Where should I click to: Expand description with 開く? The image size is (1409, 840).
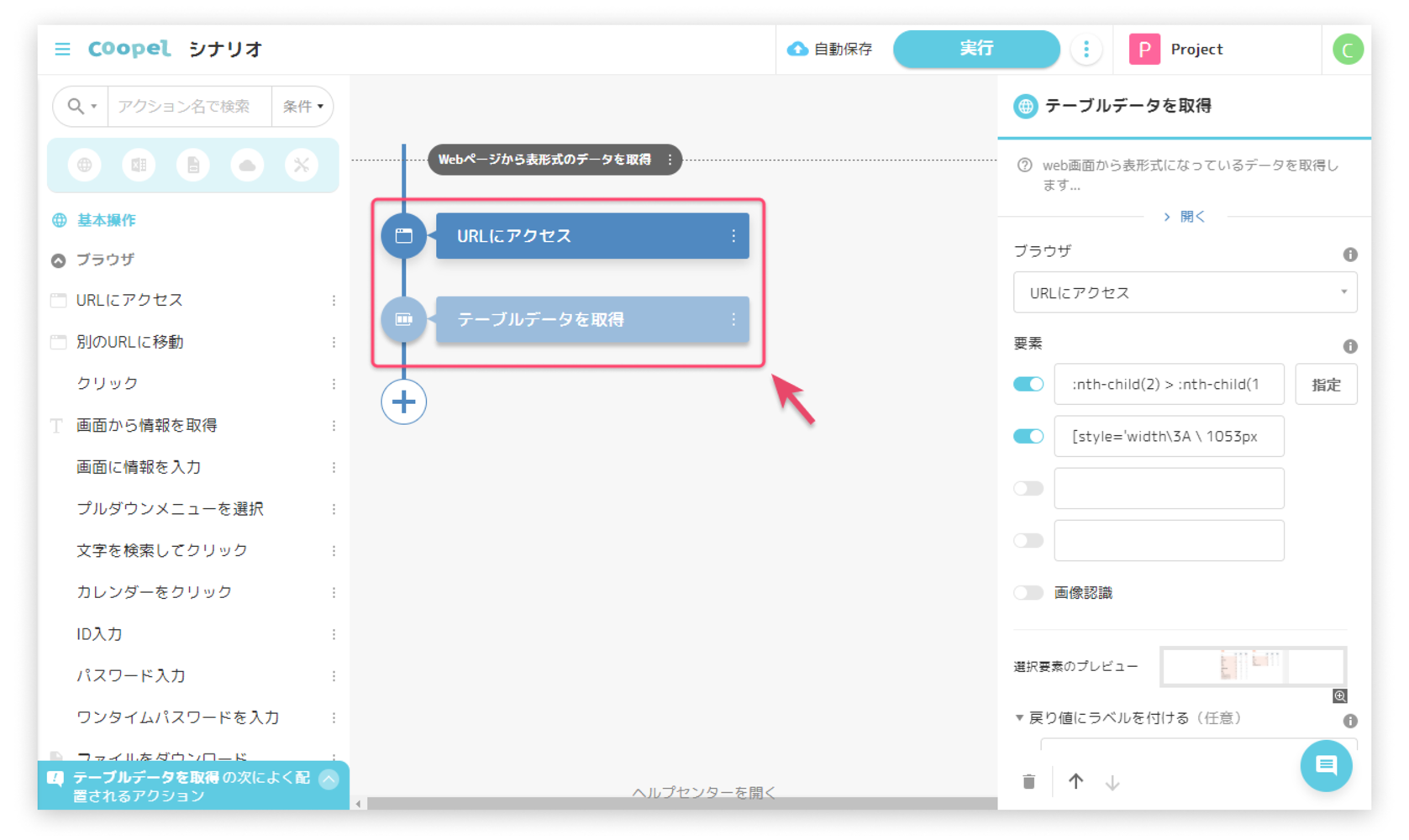1185,217
